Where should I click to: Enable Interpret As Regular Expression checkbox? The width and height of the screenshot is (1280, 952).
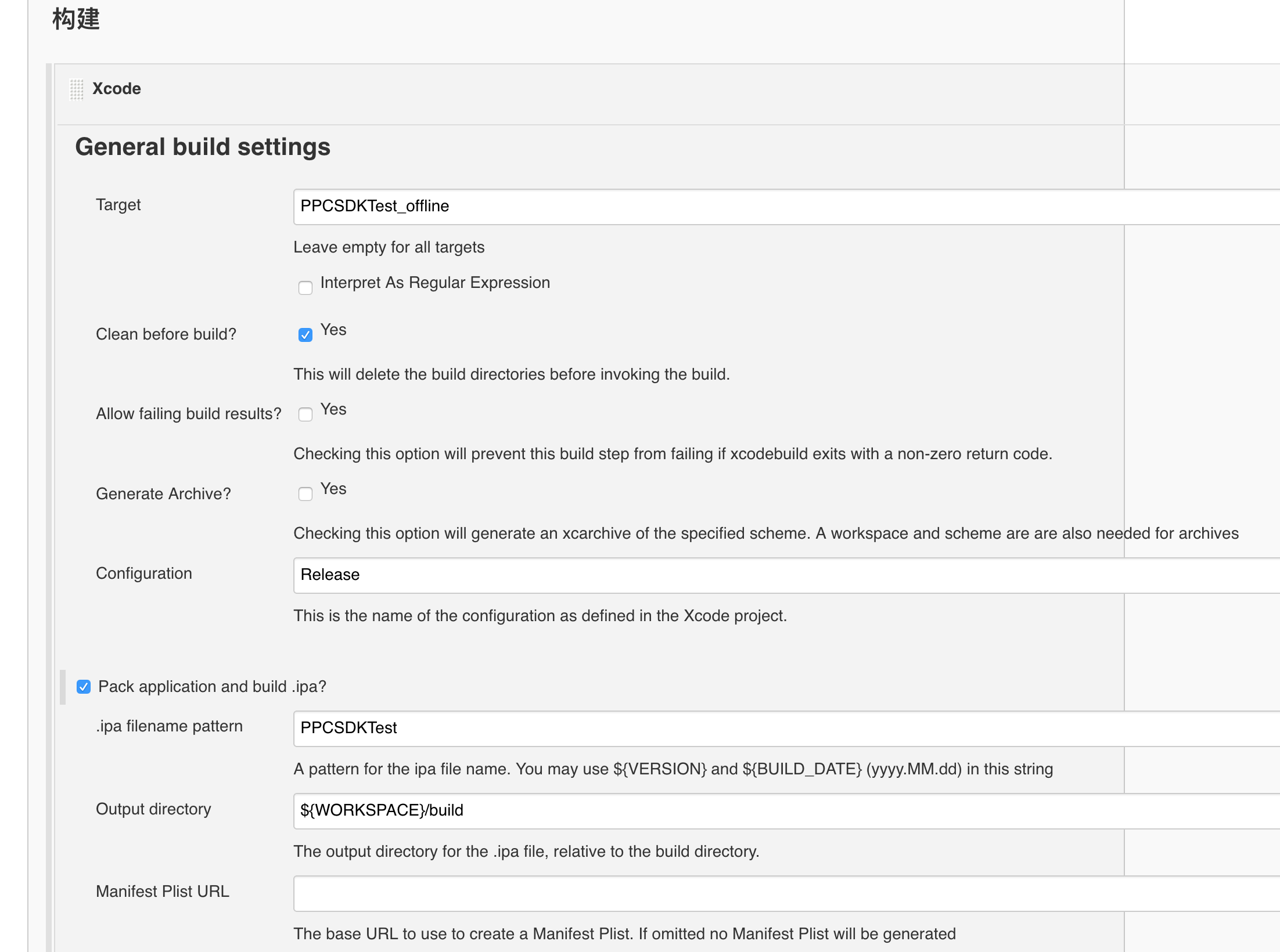305,287
